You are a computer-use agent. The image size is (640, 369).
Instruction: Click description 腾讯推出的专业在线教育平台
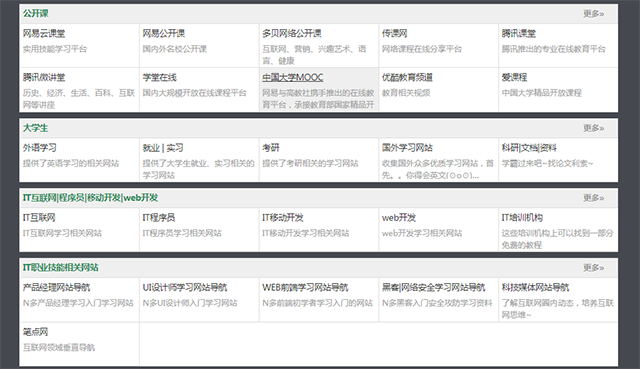(x=553, y=49)
